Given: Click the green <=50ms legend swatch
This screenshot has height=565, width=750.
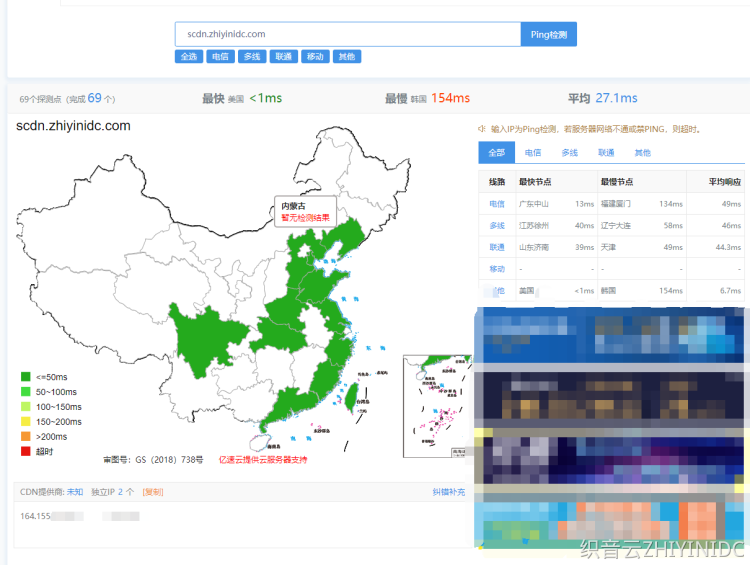Looking at the screenshot, I should pos(25,377).
